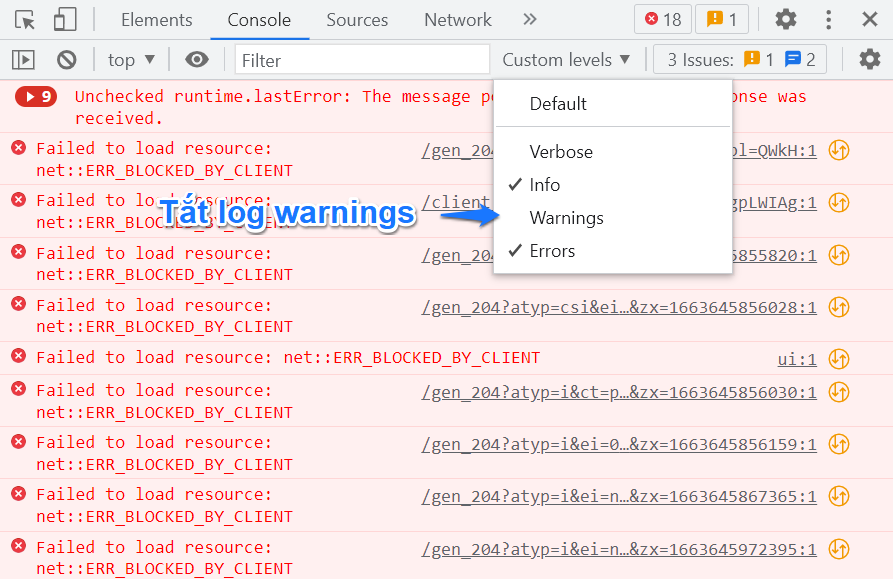Screen dimensions: 893x579
Task: Click the 3 Issues button
Action: tap(738, 60)
